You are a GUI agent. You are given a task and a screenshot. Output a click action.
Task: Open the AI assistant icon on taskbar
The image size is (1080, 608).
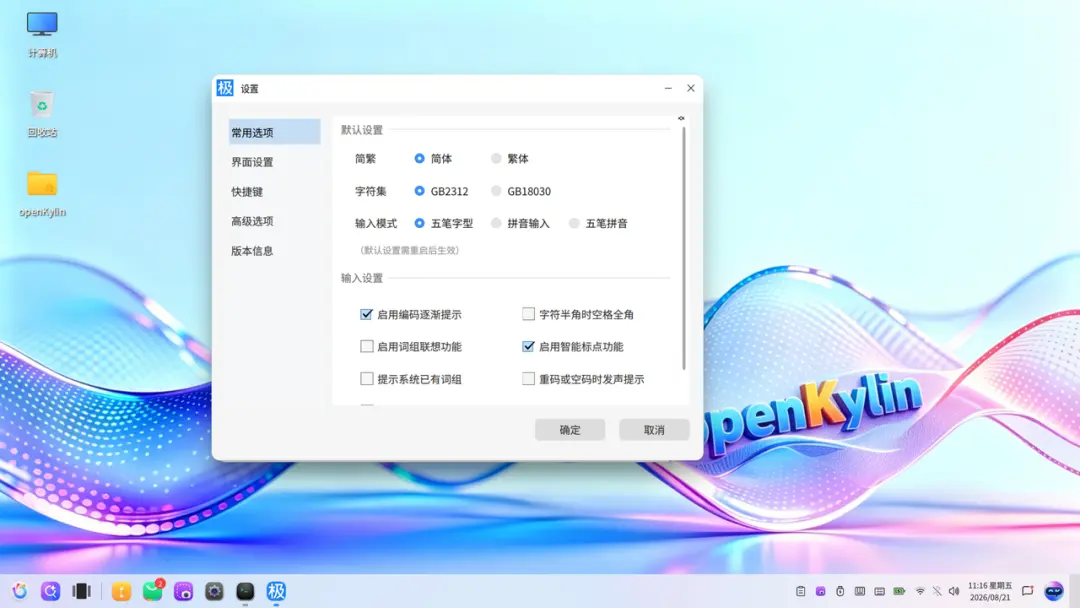(1054, 591)
